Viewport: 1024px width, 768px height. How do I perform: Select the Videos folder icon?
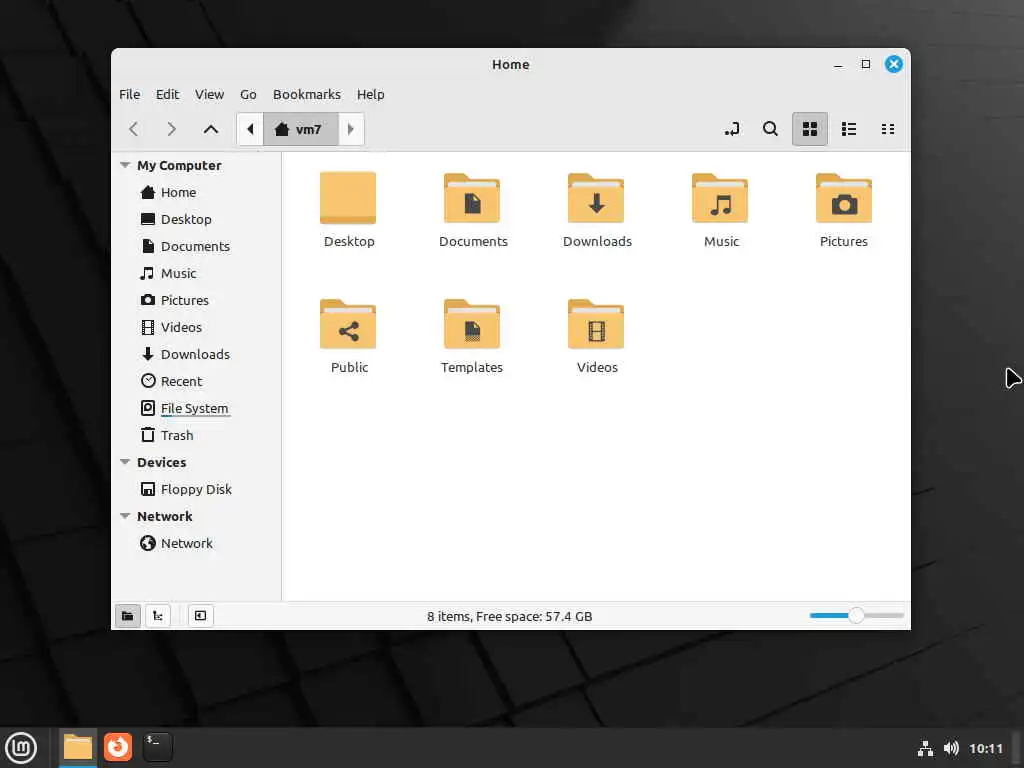click(x=596, y=325)
